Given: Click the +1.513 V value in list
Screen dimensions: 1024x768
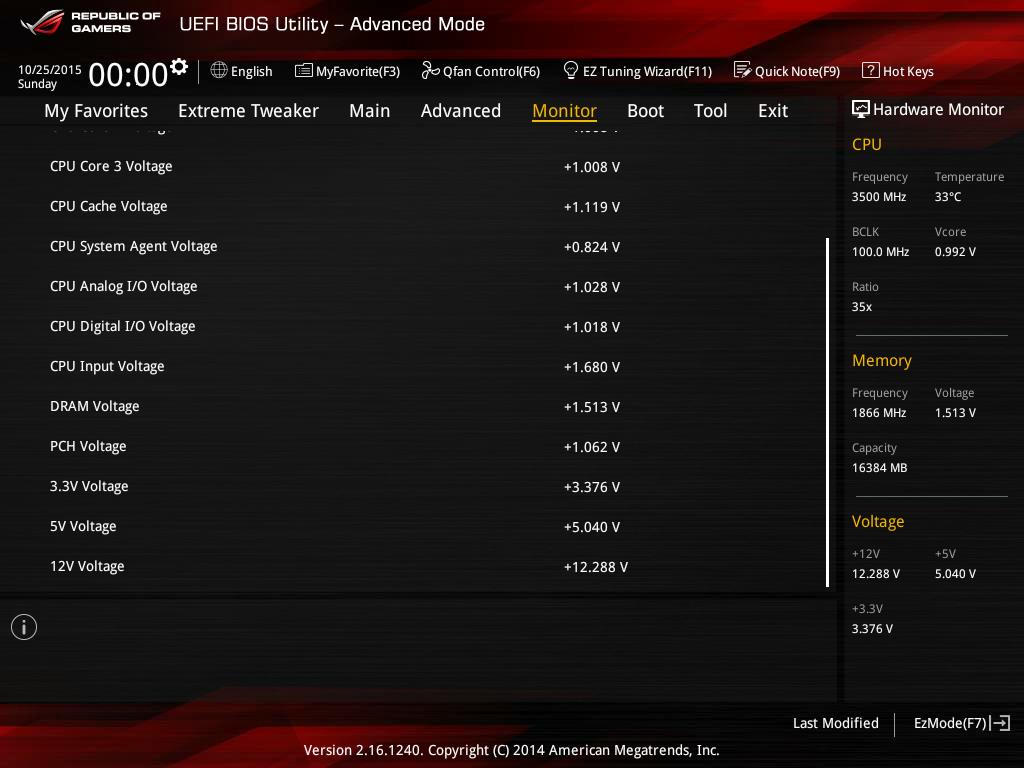Looking at the screenshot, I should (592, 407).
